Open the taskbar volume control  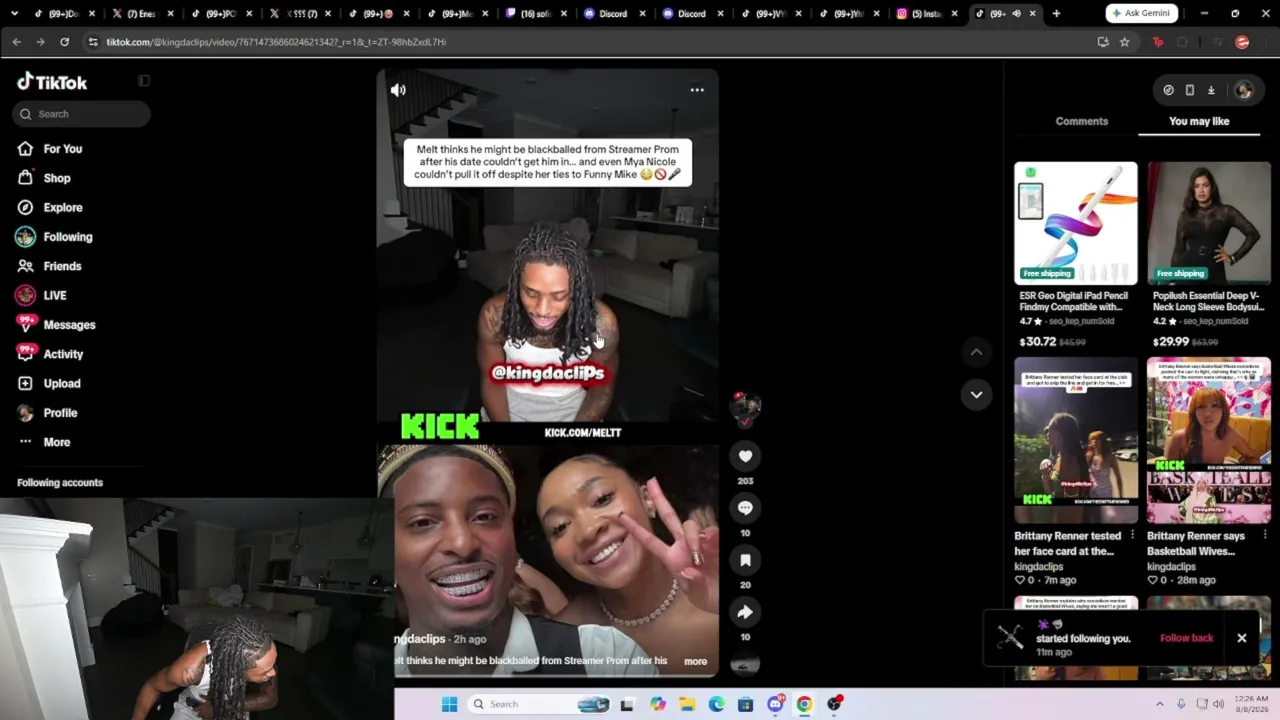pos(1218,704)
